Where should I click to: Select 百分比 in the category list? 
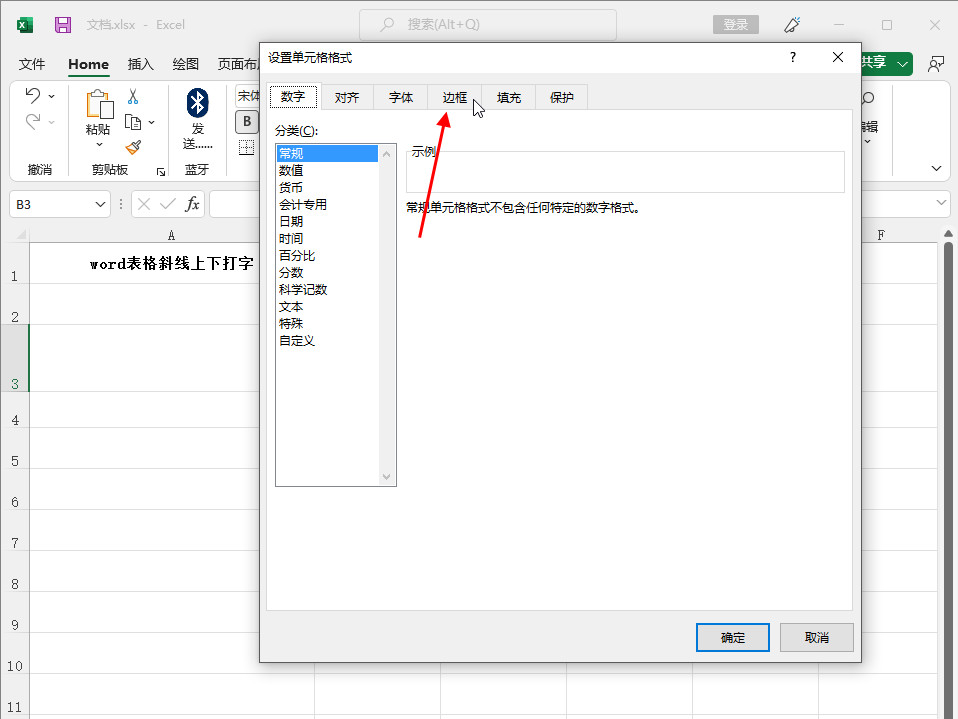click(x=327, y=256)
